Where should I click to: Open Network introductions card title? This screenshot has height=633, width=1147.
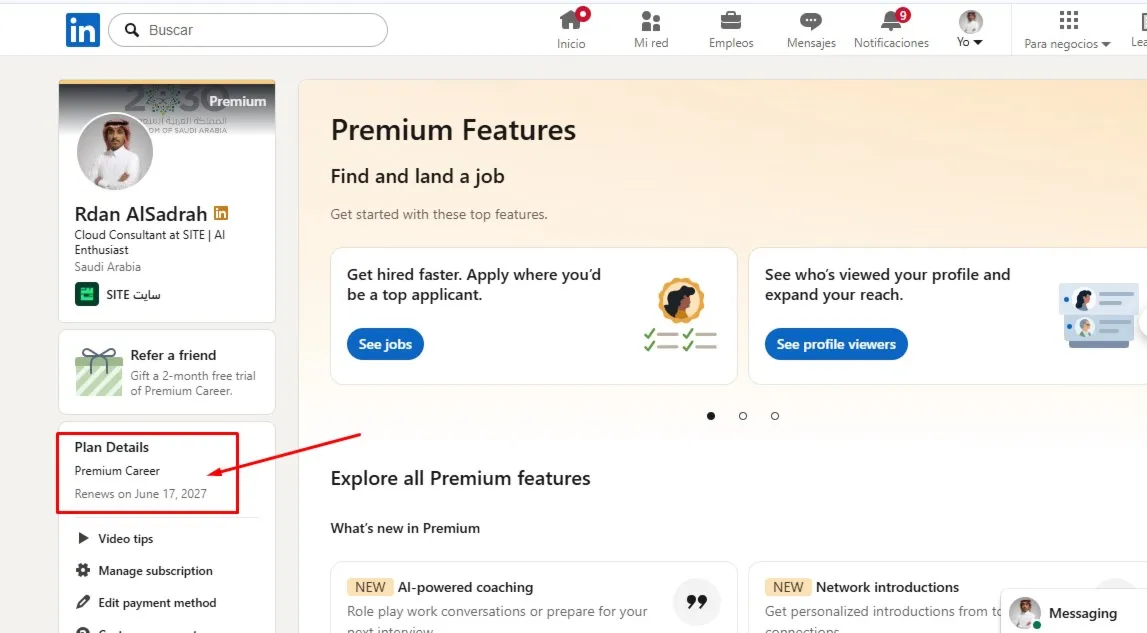[x=887, y=587]
